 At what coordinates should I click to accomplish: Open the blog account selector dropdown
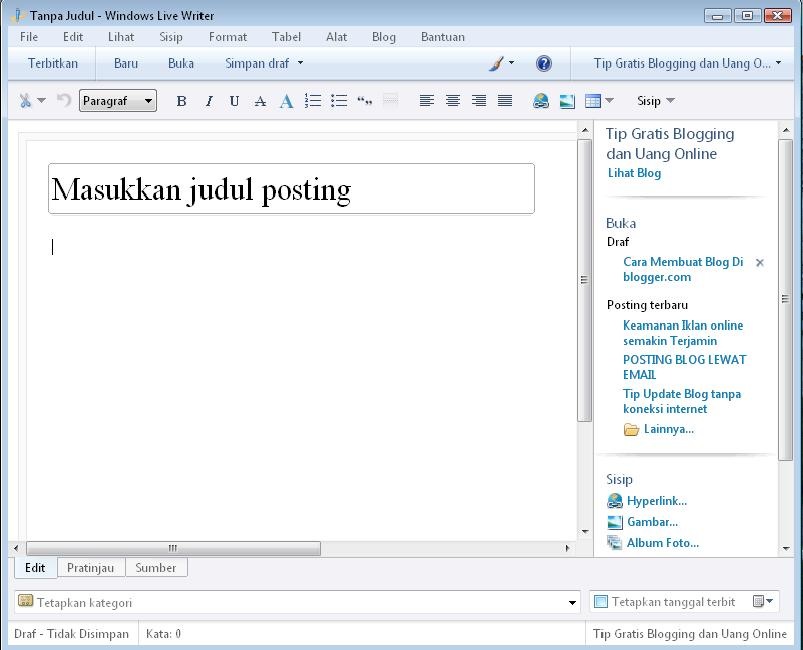click(x=687, y=64)
